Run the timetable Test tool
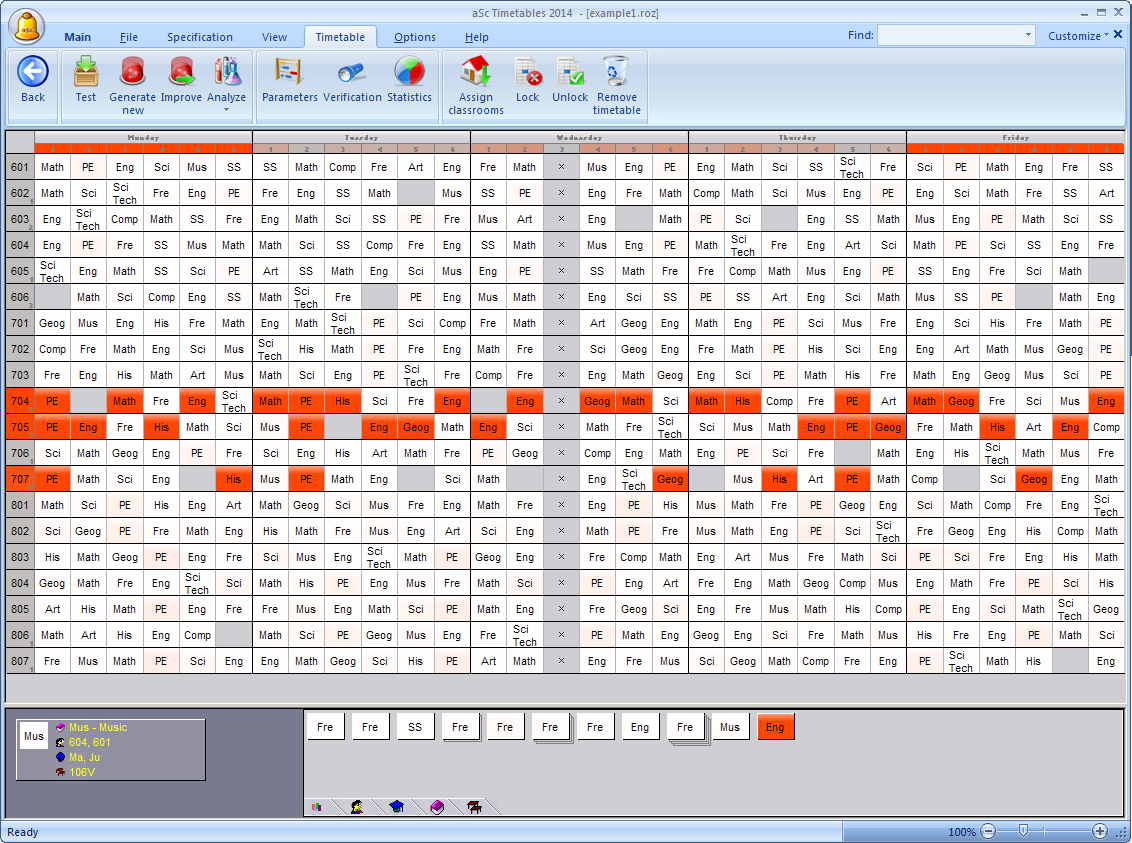 pos(86,73)
